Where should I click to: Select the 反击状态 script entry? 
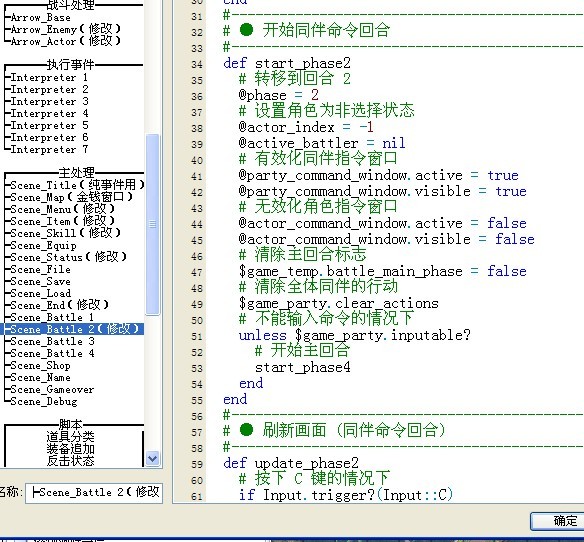coord(70,461)
